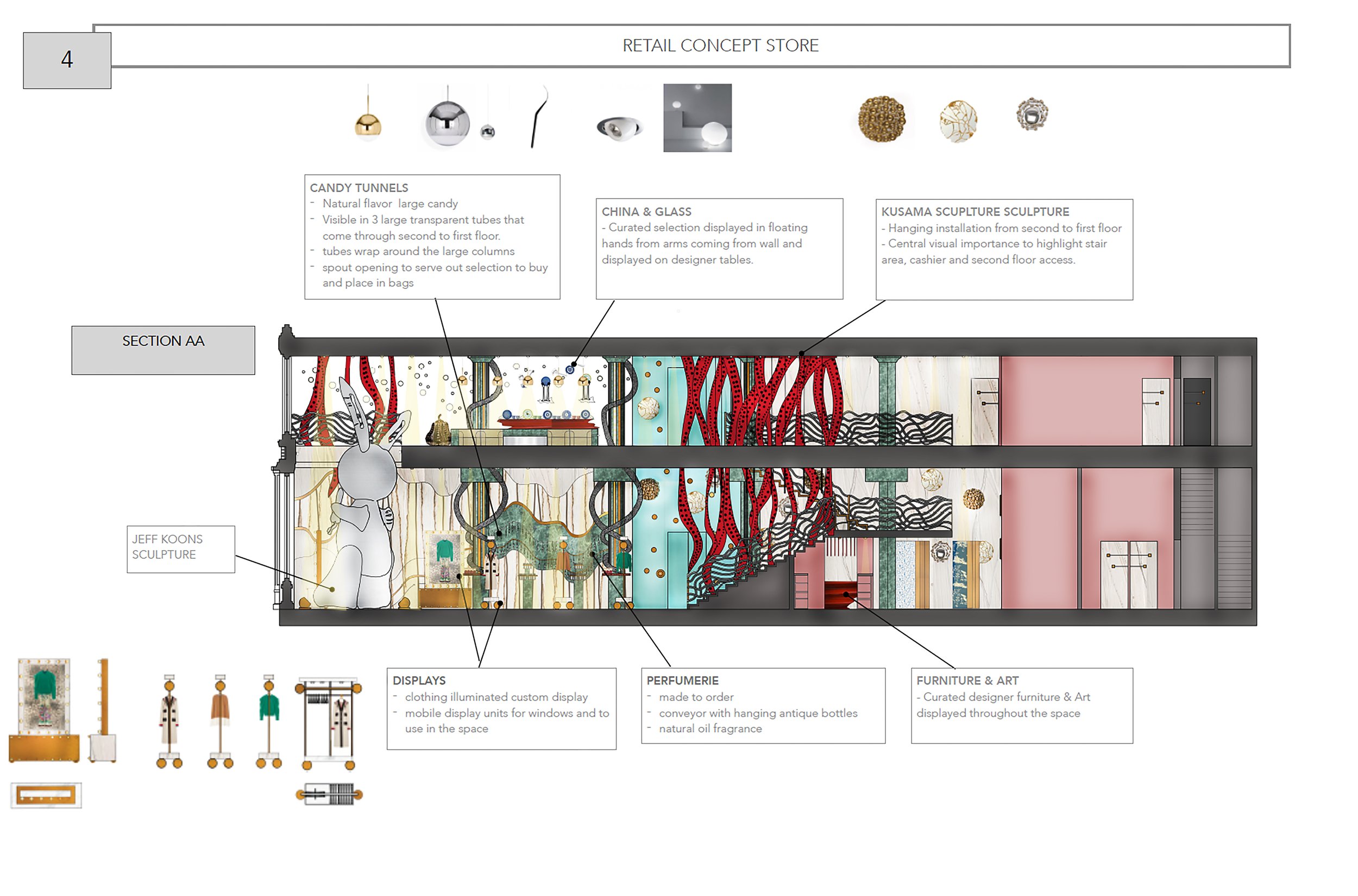This screenshot has height=896, width=1358.
Task: Click the gold dome pendant lamp image
Action: point(368,123)
